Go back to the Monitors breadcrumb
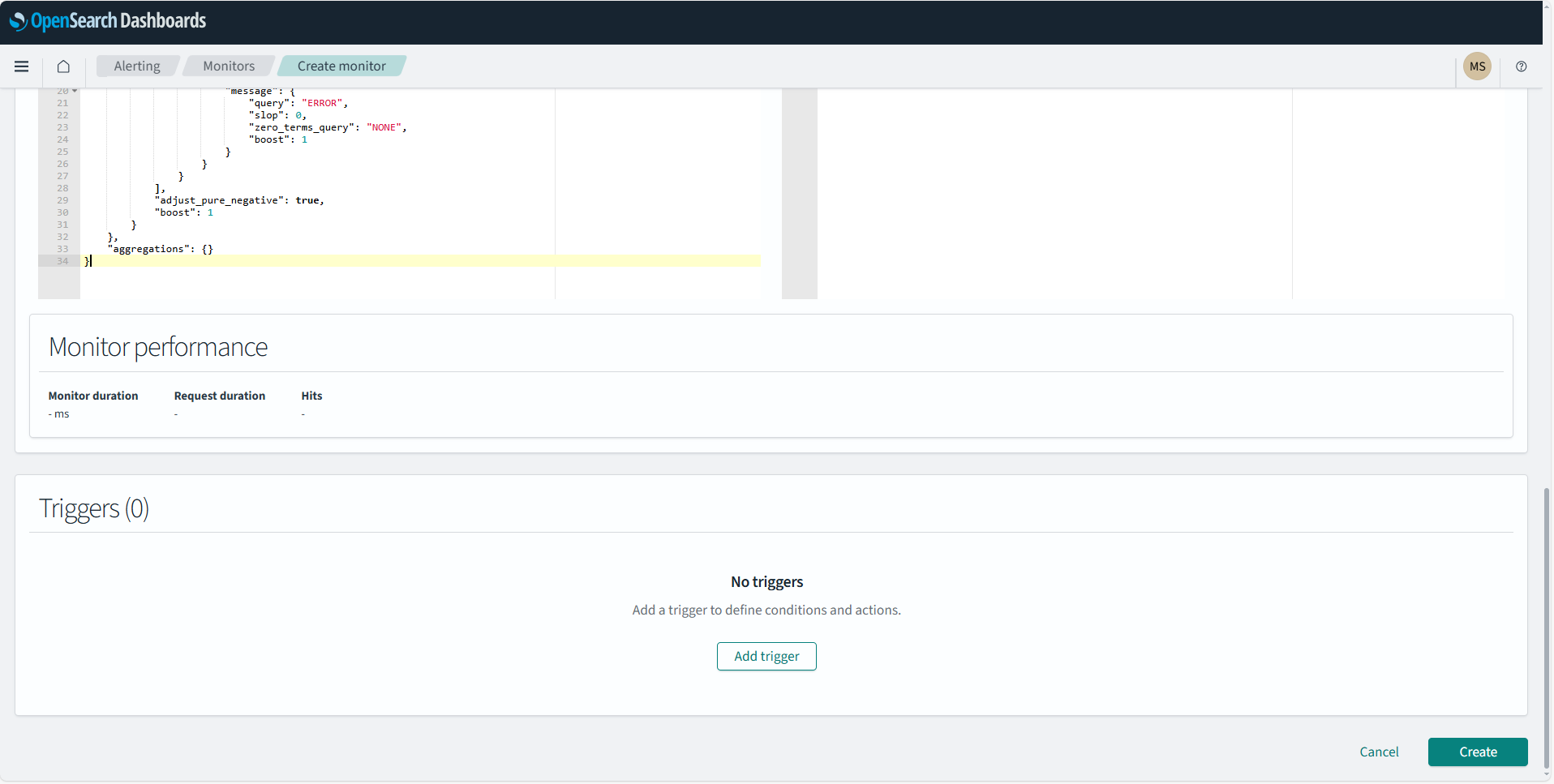 pyautogui.click(x=228, y=66)
